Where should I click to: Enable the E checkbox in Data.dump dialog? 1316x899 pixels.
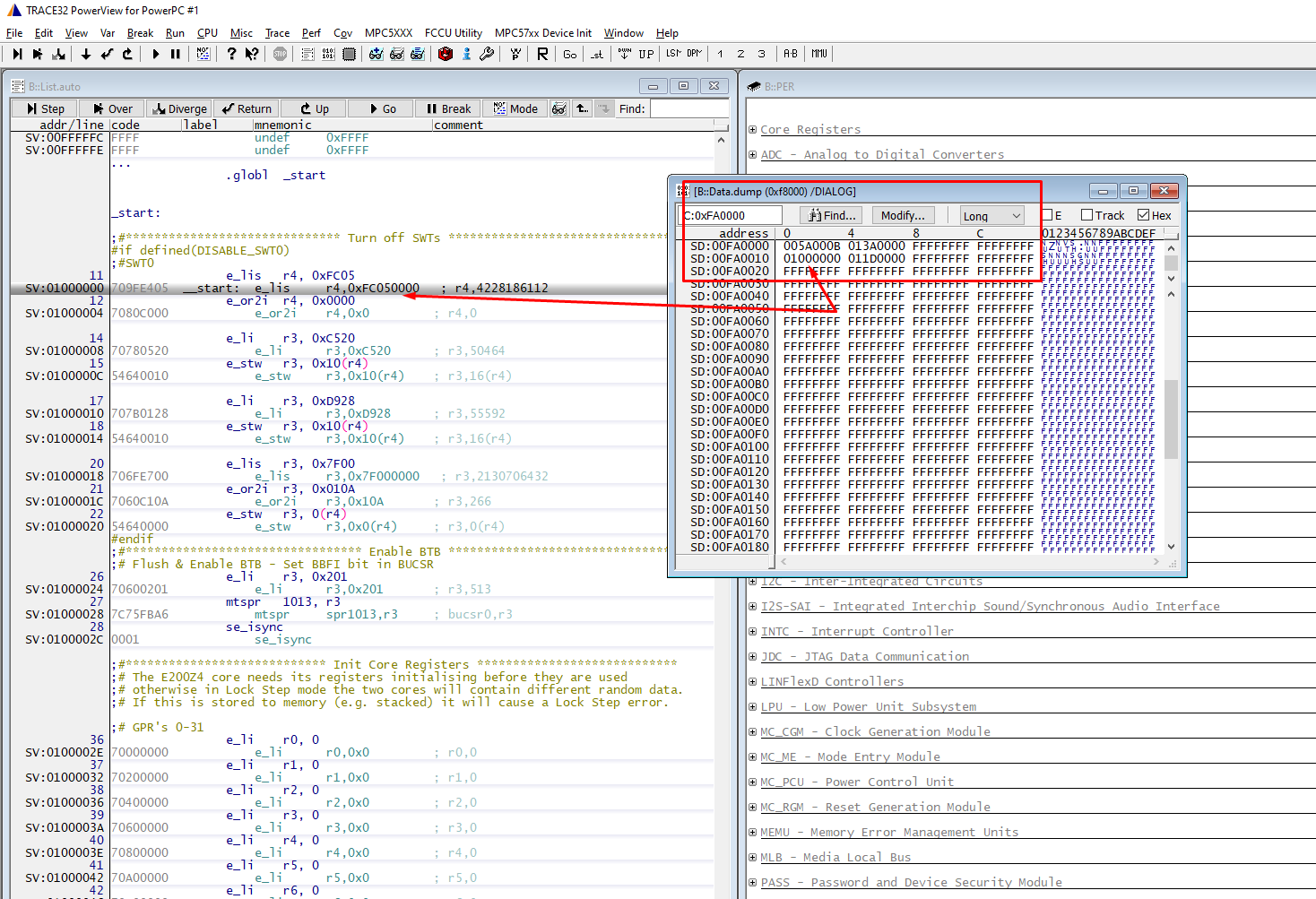coord(1049,215)
